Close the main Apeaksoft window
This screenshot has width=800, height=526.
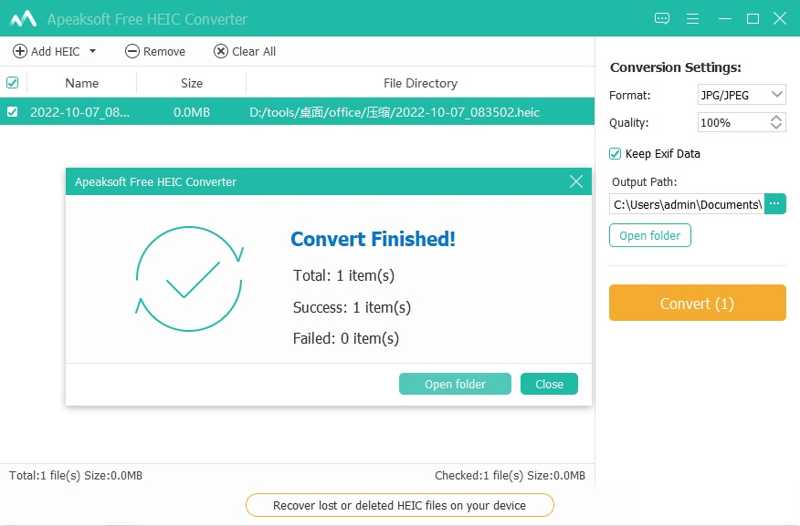click(x=780, y=18)
